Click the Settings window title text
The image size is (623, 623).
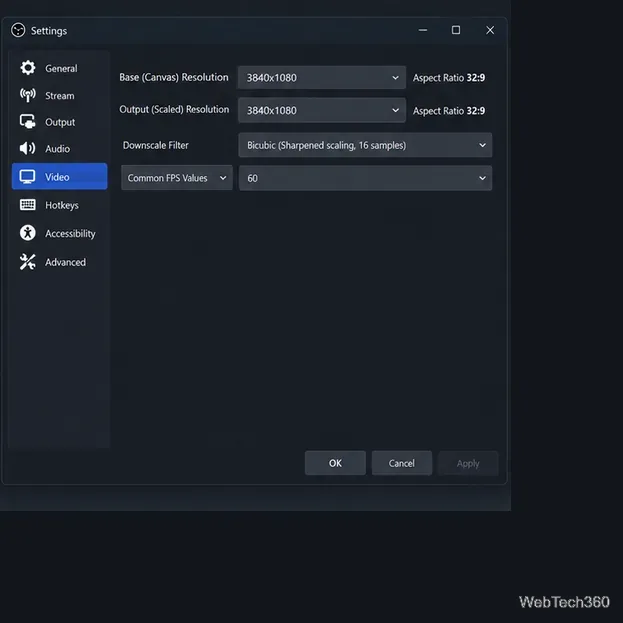pos(49,31)
